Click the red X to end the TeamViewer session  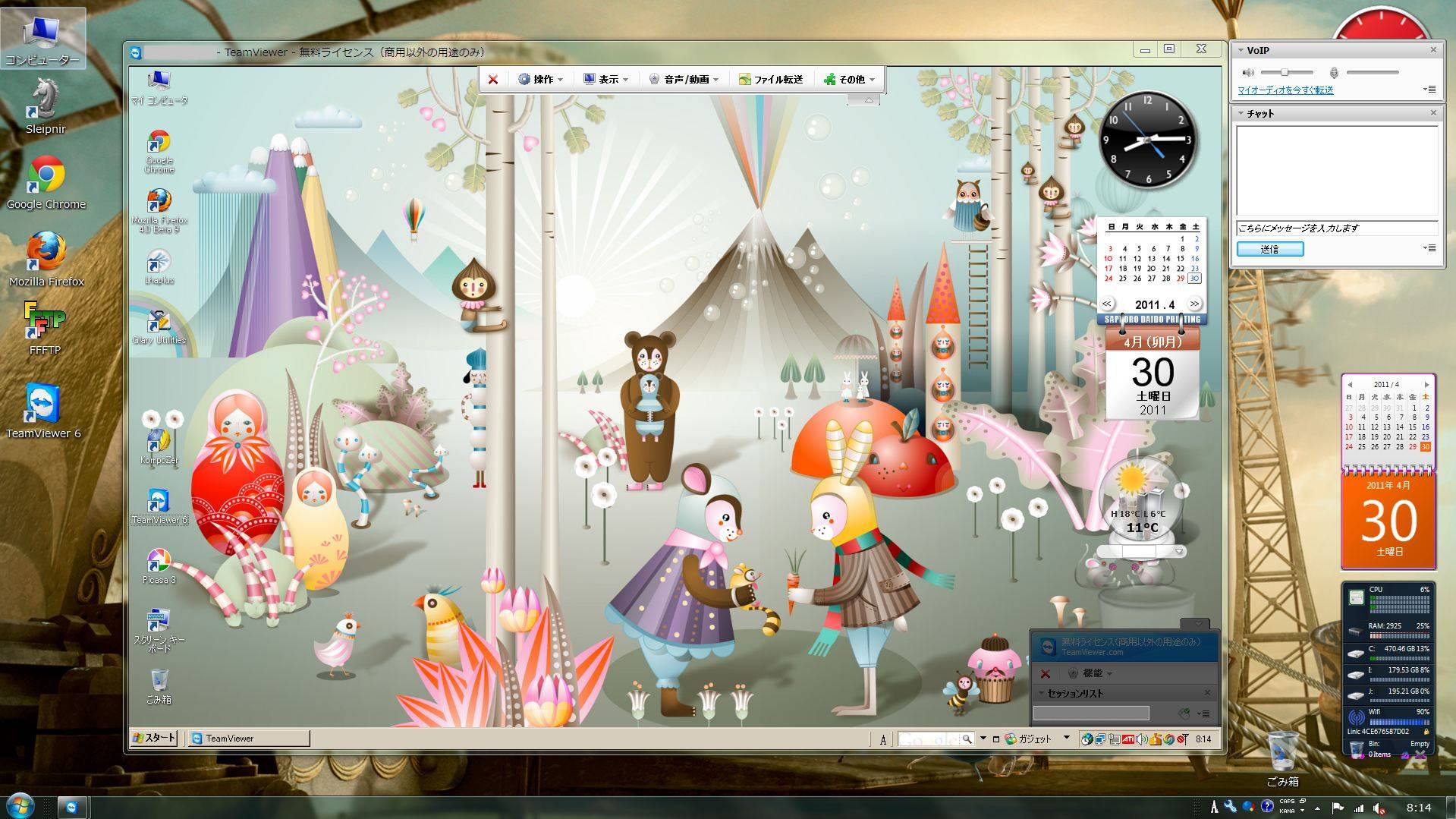click(x=493, y=79)
